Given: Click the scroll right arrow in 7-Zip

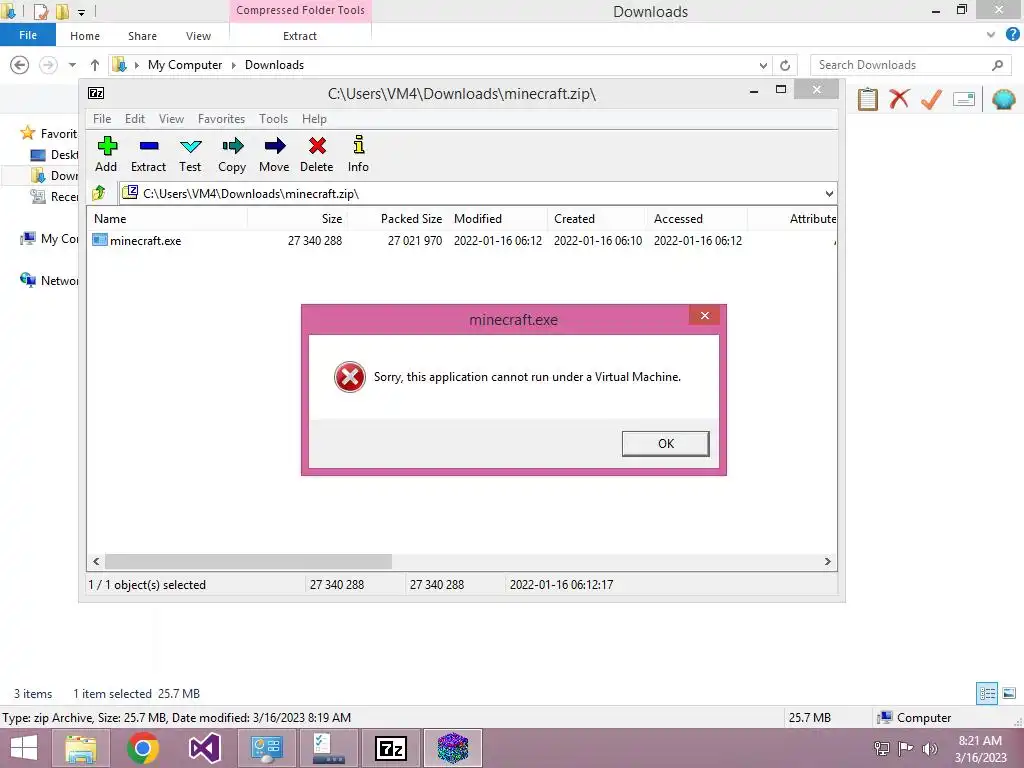Looking at the screenshot, I should pos(827,562).
